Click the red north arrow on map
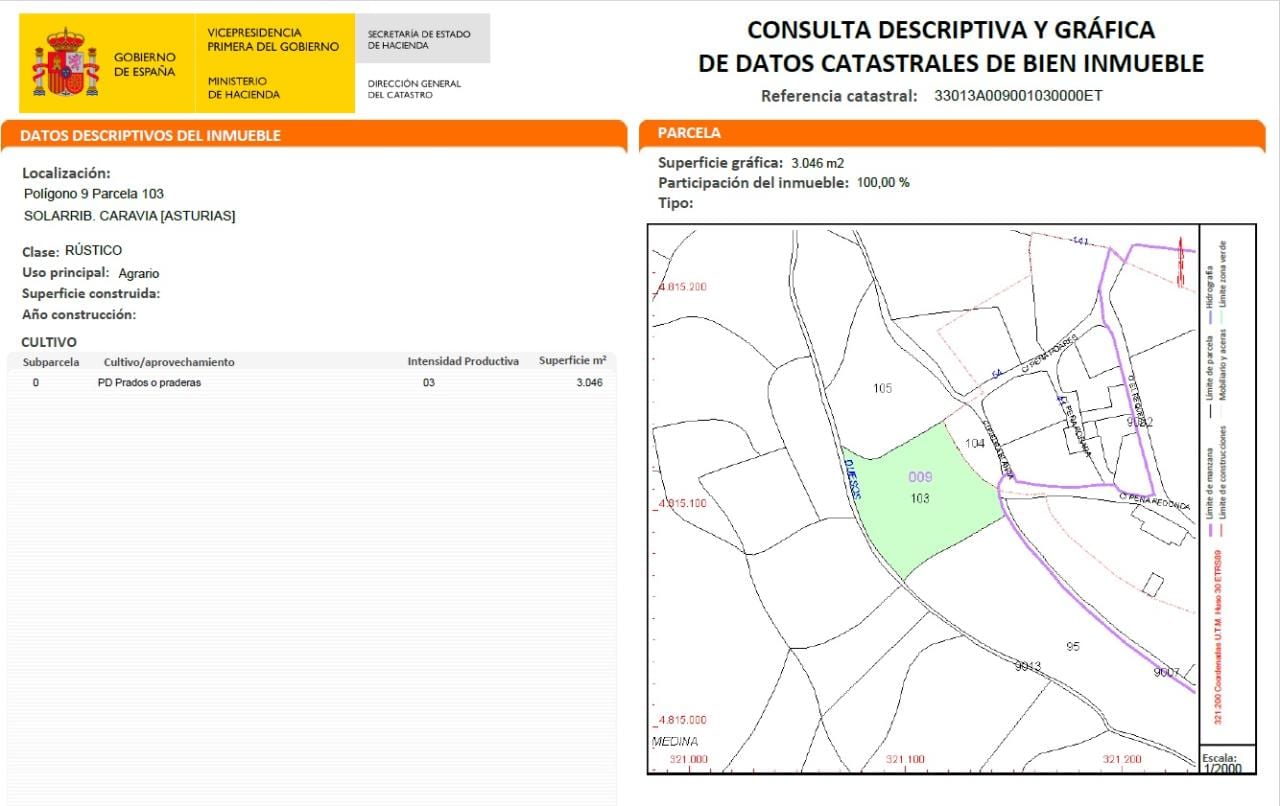 1183,263
